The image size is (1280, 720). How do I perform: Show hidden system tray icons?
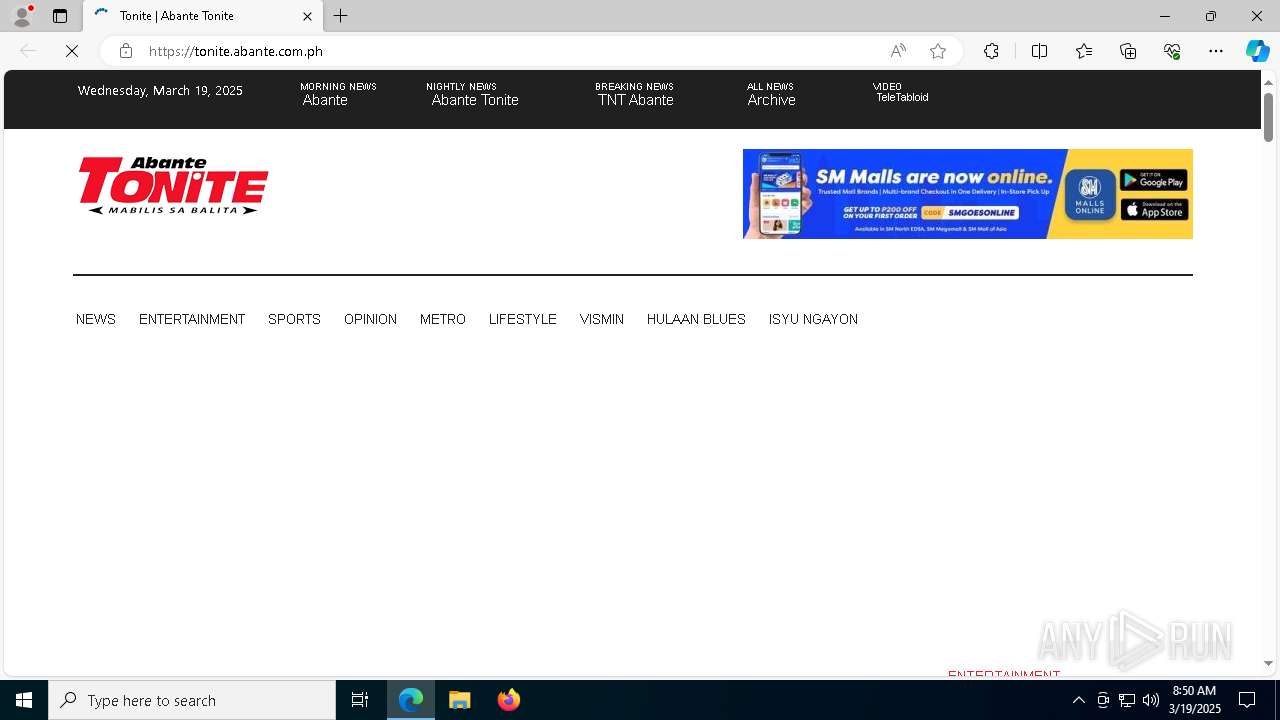click(x=1078, y=700)
